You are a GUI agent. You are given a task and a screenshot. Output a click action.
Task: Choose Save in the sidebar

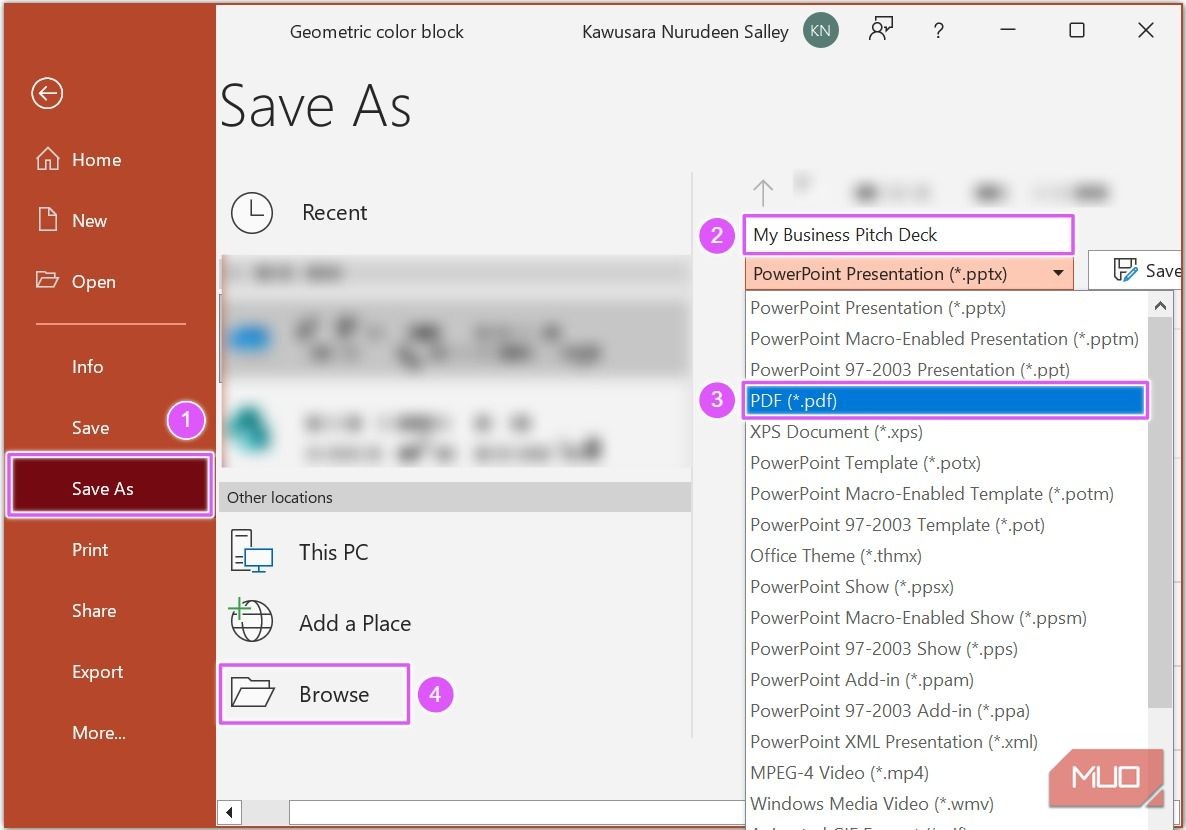[x=91, y=428]
